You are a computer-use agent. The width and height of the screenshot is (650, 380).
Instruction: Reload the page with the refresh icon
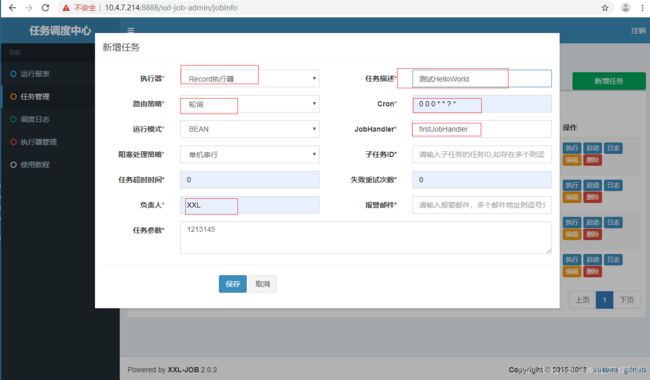46,7
